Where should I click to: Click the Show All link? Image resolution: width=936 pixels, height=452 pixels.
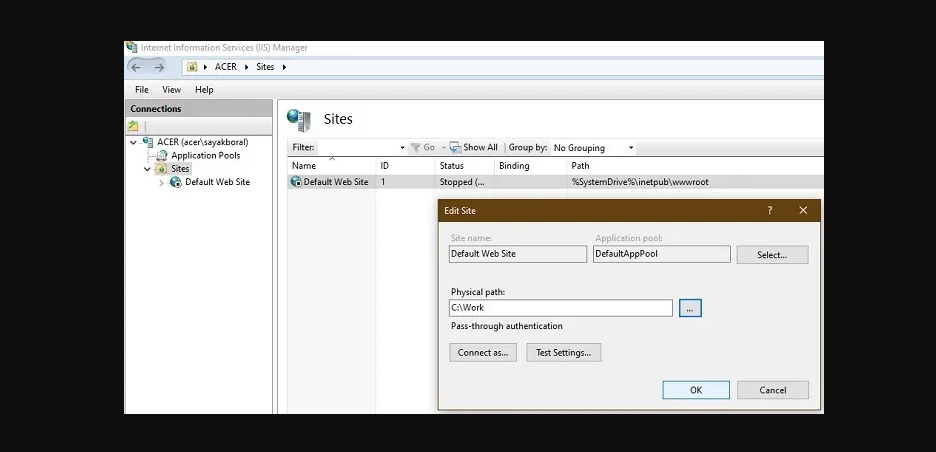tap(481, 147)
